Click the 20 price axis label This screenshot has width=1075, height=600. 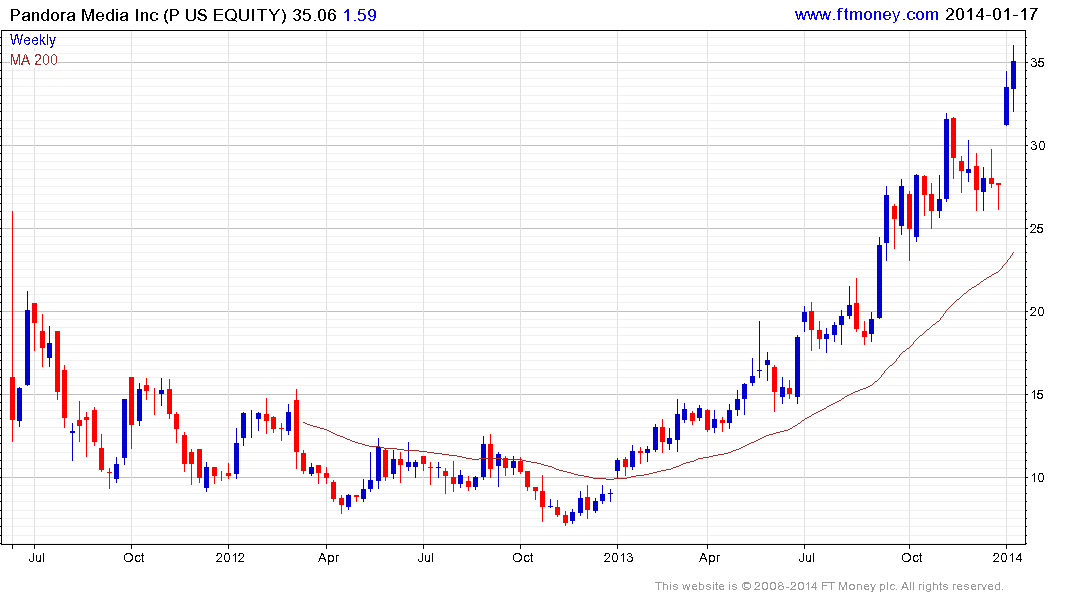click(x=1039, y=312)
